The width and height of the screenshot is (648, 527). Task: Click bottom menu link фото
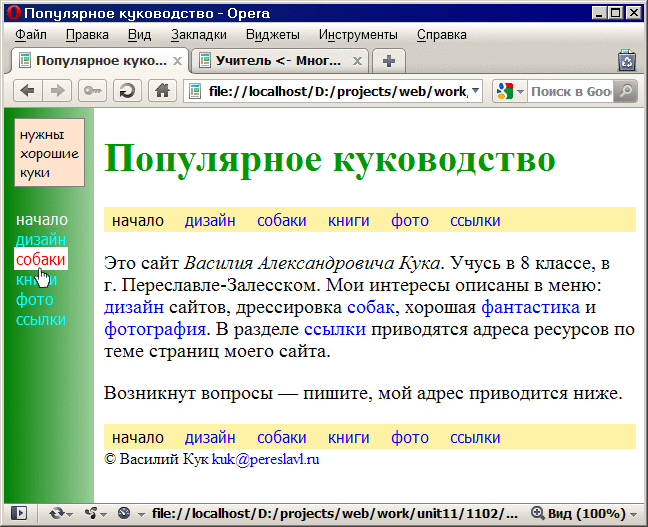point(410,437)
